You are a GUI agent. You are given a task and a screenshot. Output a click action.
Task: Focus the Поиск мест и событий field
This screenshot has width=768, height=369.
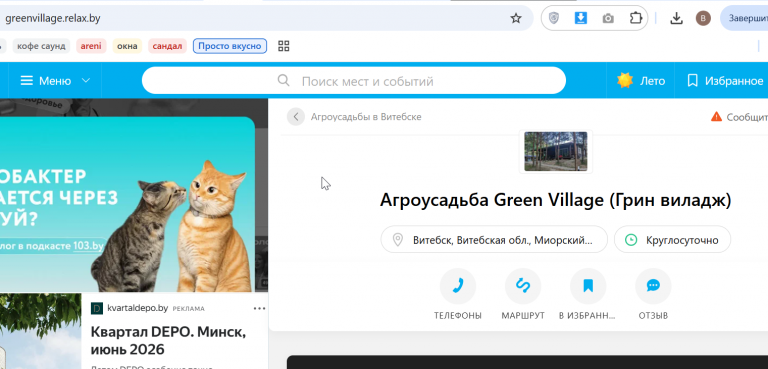coord(354,80)
